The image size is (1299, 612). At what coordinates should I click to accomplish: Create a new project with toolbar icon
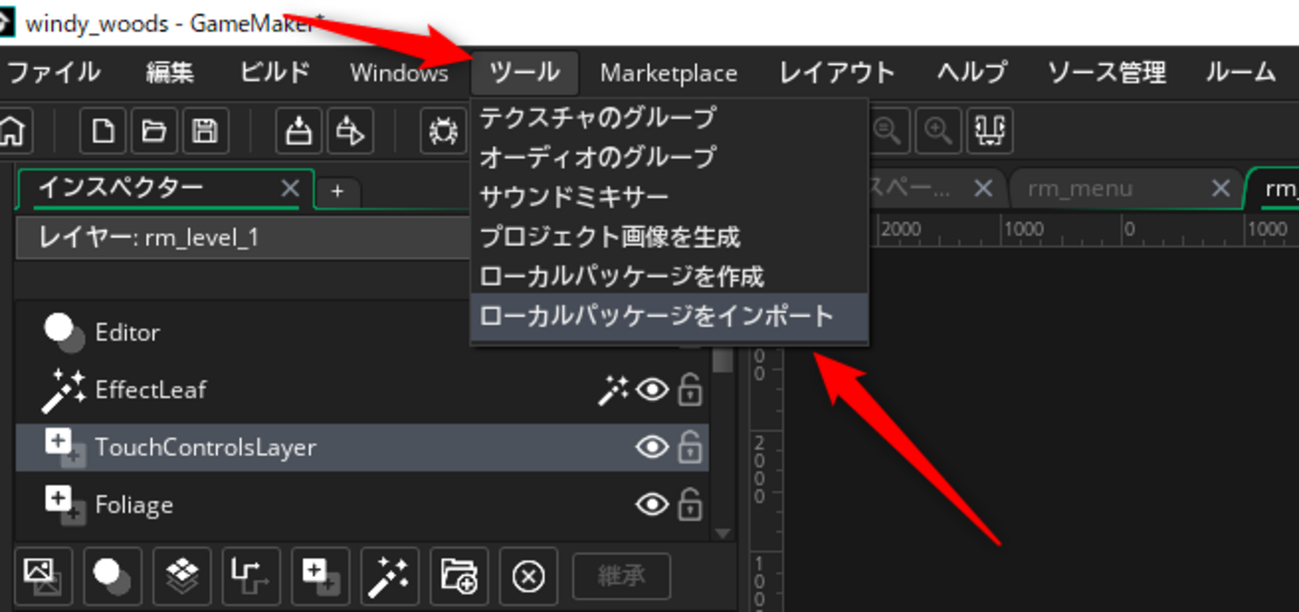pyautogui.click(x=102, y=131)
